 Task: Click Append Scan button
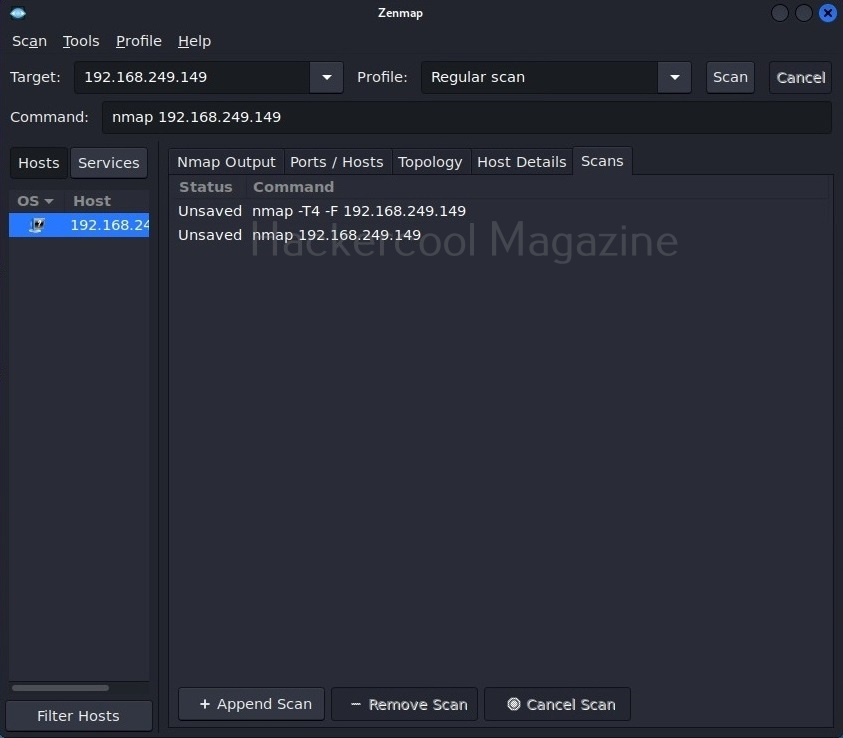(x=252, y=704)
